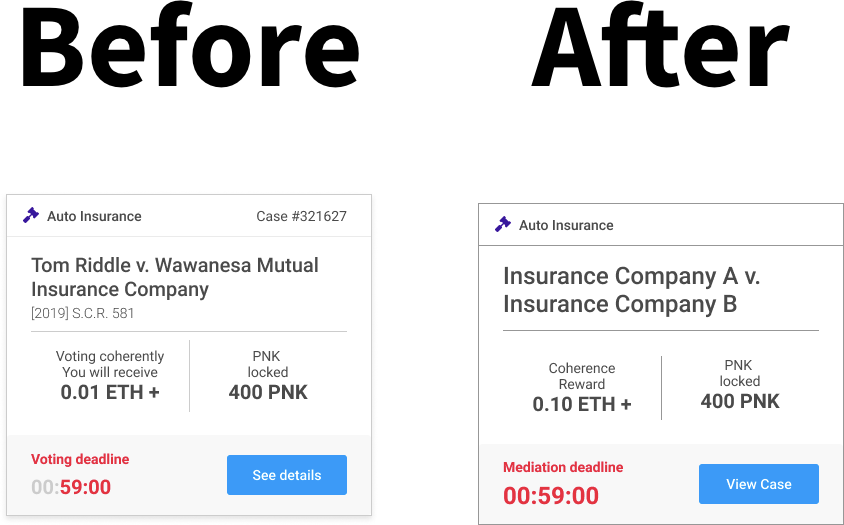Screen dimensions: 844x525
Task: Open Insurance Company A v. B title
Action: 631,290
